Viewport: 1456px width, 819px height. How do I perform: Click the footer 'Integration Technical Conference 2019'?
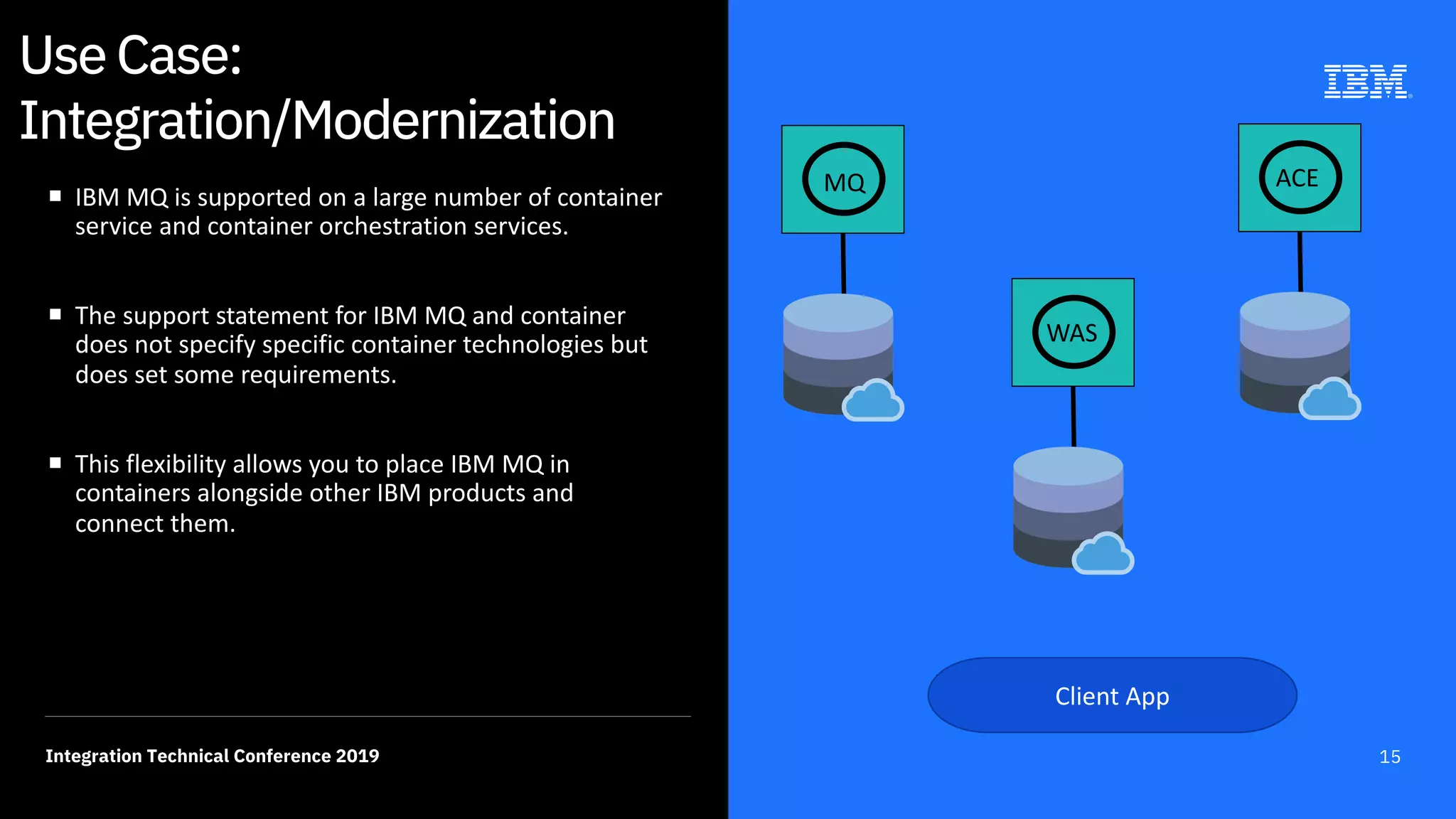coord(213,756)
